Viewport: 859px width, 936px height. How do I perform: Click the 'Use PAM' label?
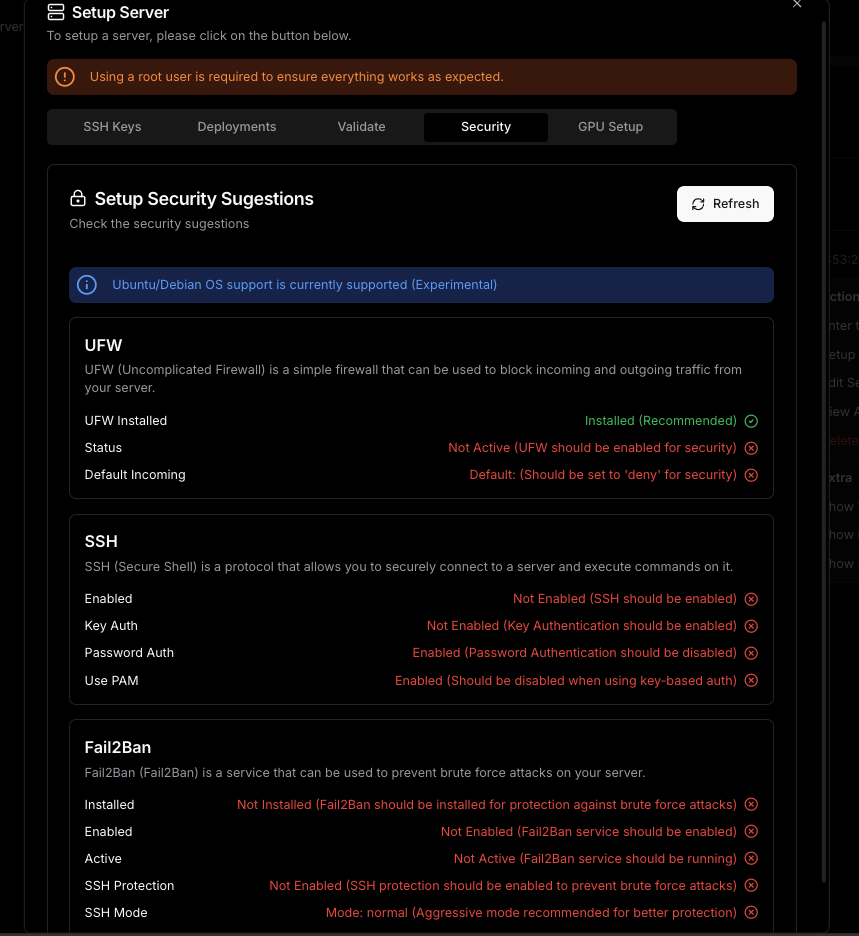click(112, 681)
